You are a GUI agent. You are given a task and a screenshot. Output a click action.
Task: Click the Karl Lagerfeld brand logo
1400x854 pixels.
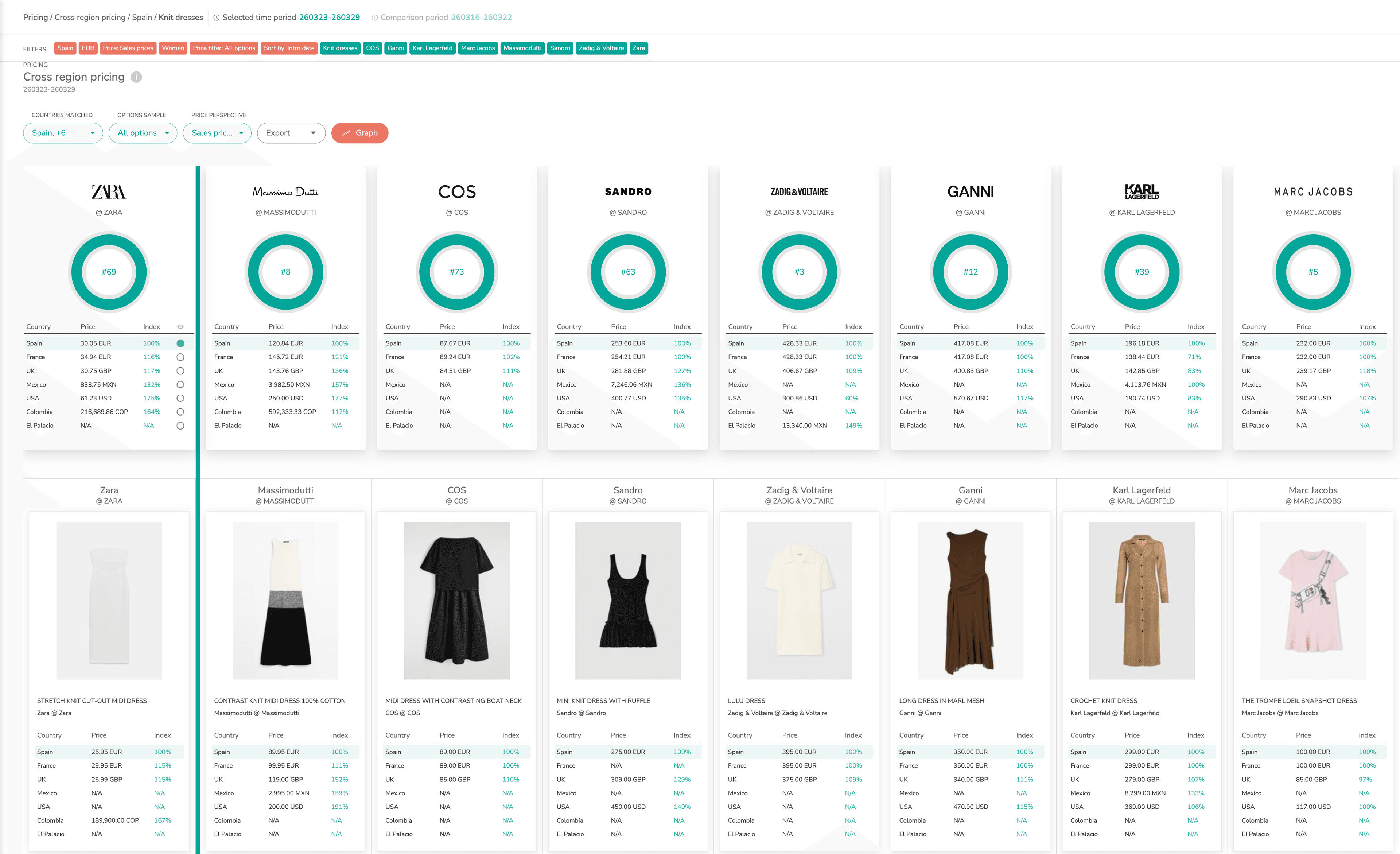pos(1142,192)
